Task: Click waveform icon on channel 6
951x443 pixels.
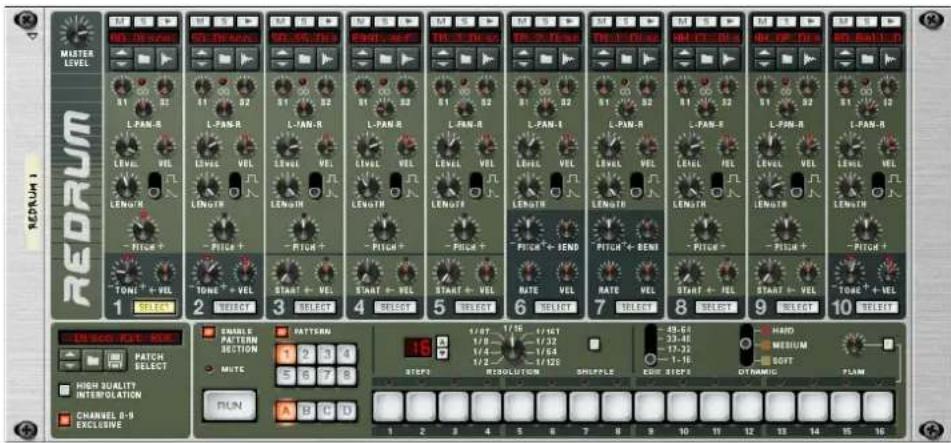Action: [x=569, y=59]
